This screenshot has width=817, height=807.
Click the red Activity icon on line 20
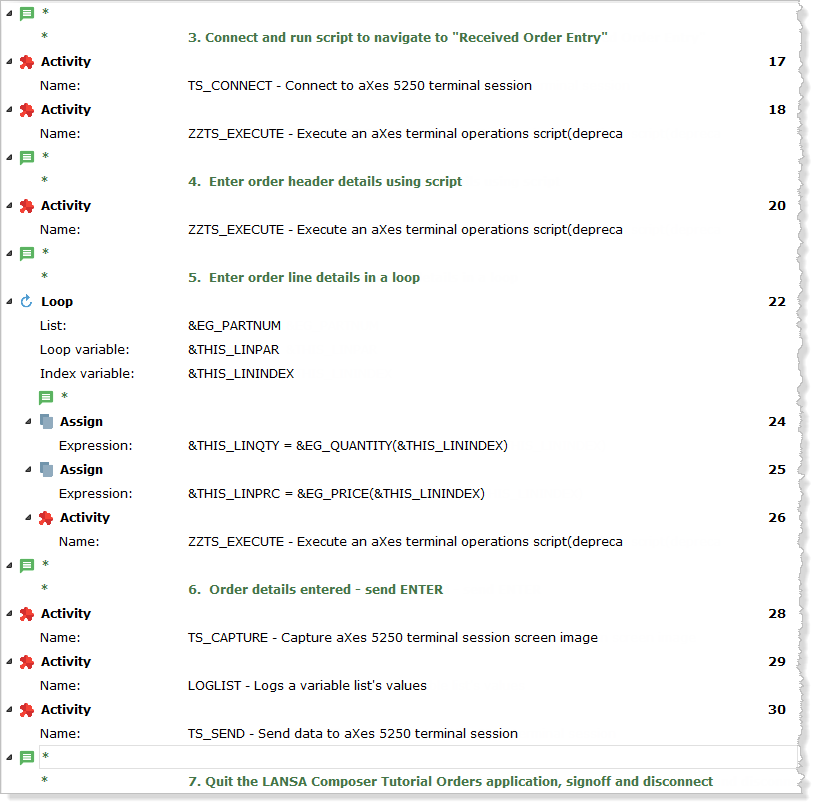pos(27,206)
